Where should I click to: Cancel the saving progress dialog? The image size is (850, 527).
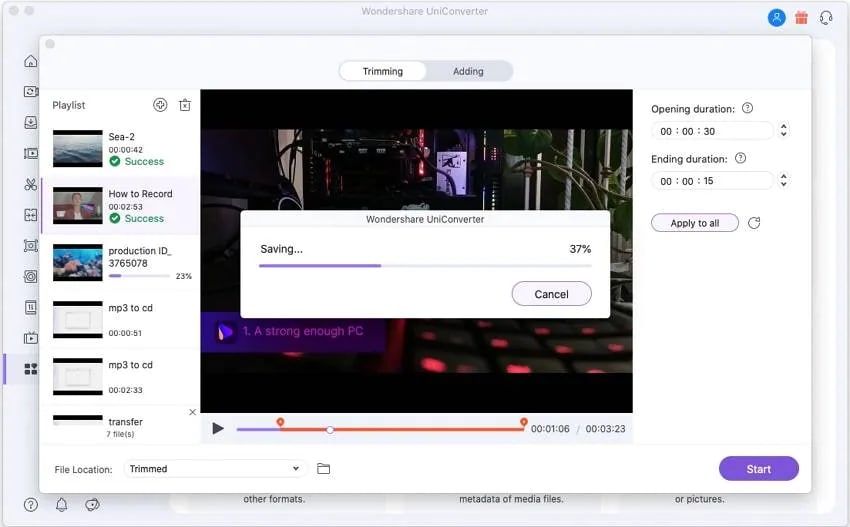point(551,294)
